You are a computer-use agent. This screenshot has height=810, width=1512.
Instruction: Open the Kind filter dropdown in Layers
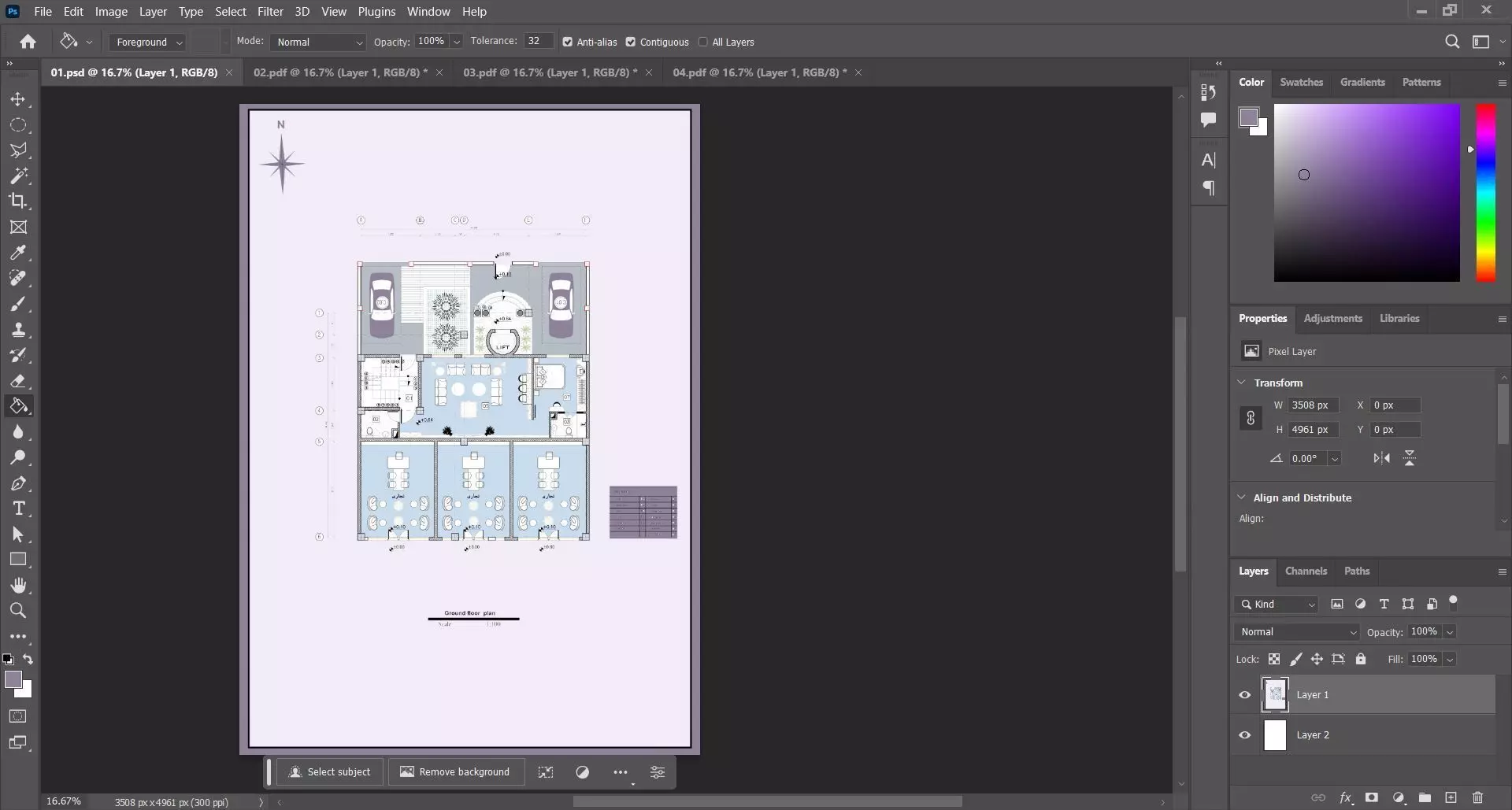tap(1276, 605)
